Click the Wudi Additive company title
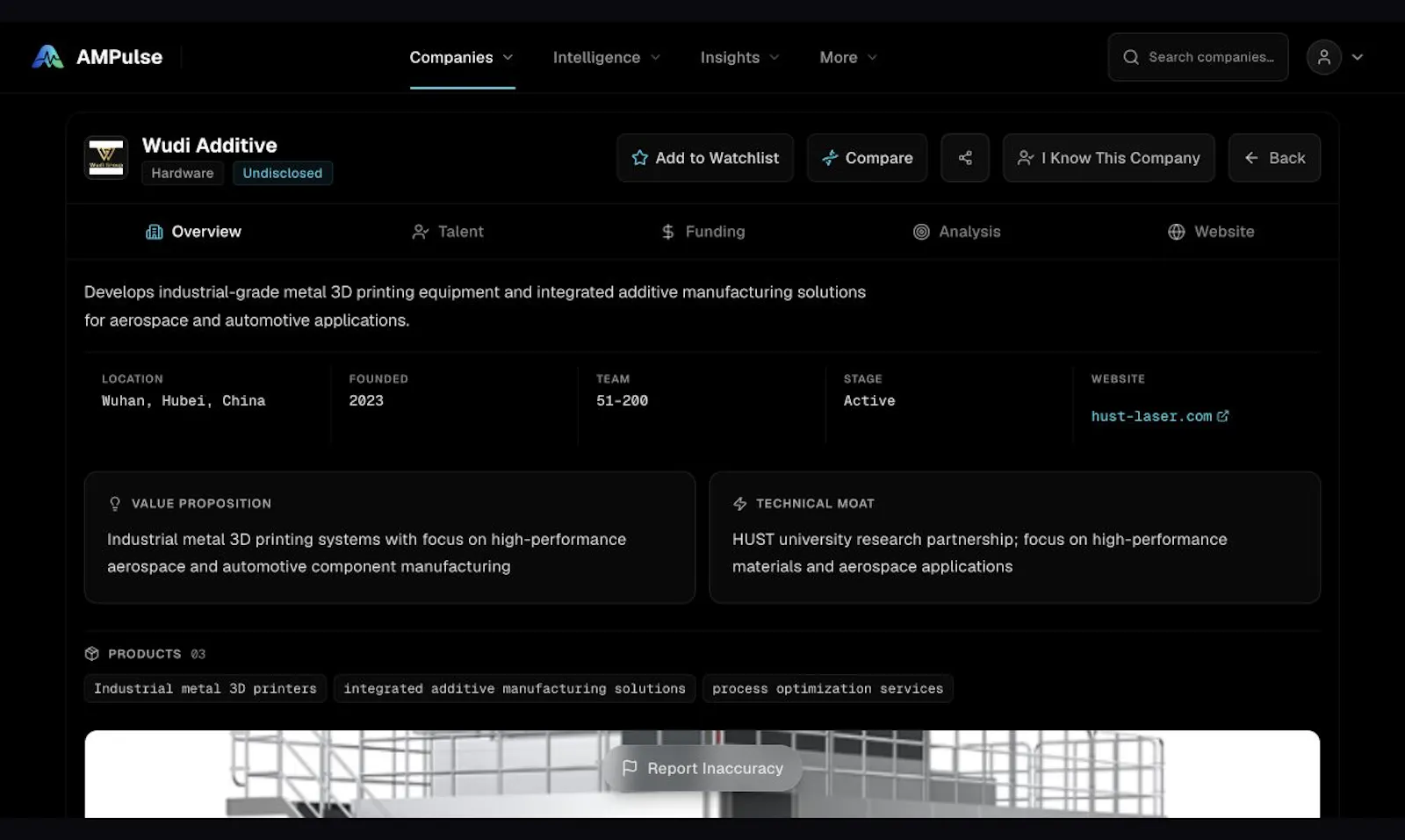 tap(210, 145)
